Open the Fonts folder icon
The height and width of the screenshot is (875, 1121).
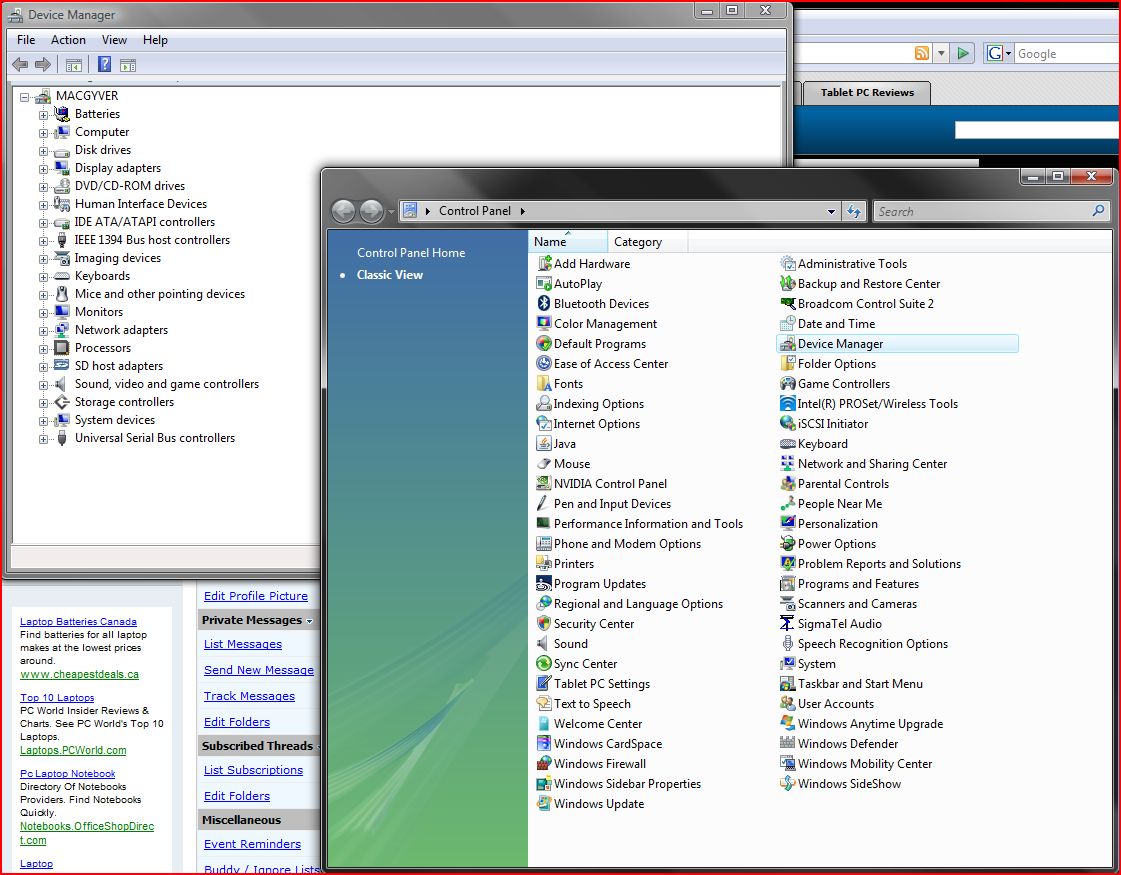click(544, 384)
